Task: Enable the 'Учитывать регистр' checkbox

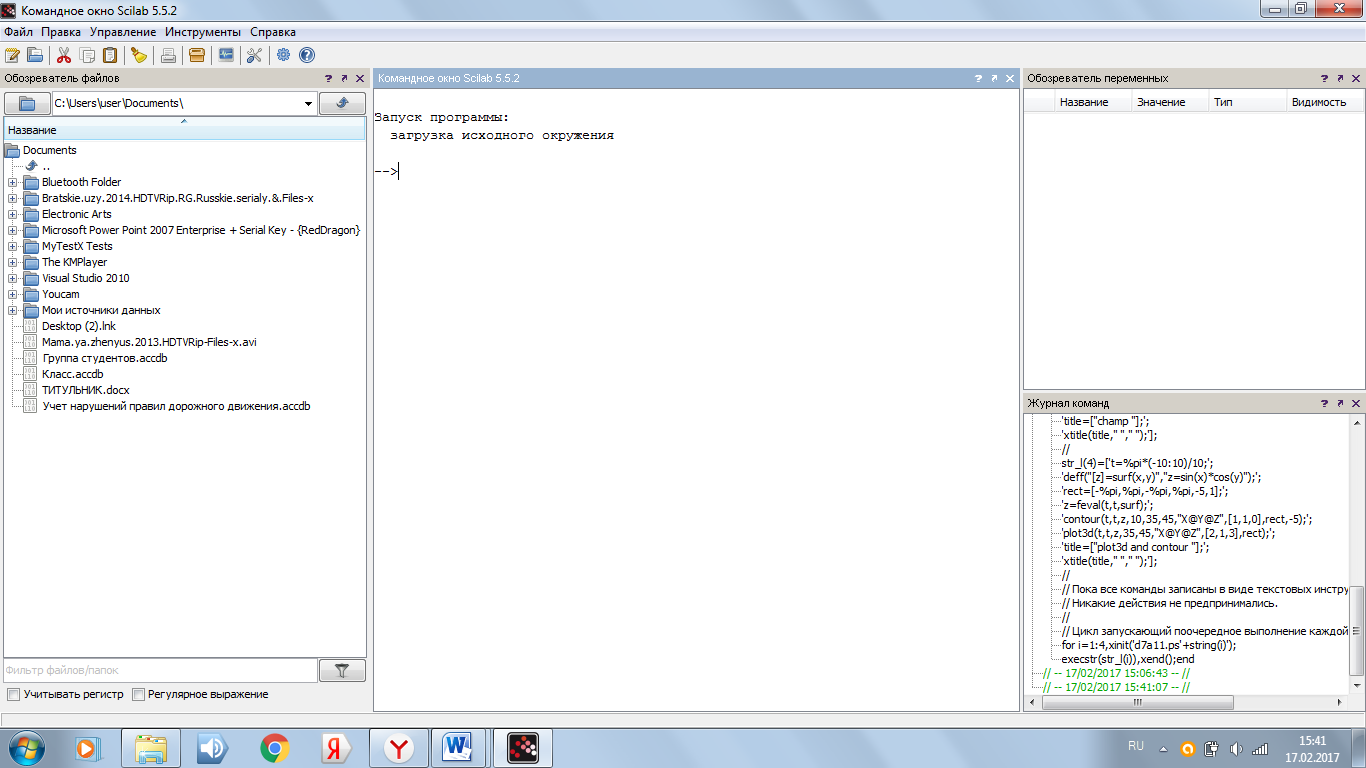Action: click(x=14, y=694)
